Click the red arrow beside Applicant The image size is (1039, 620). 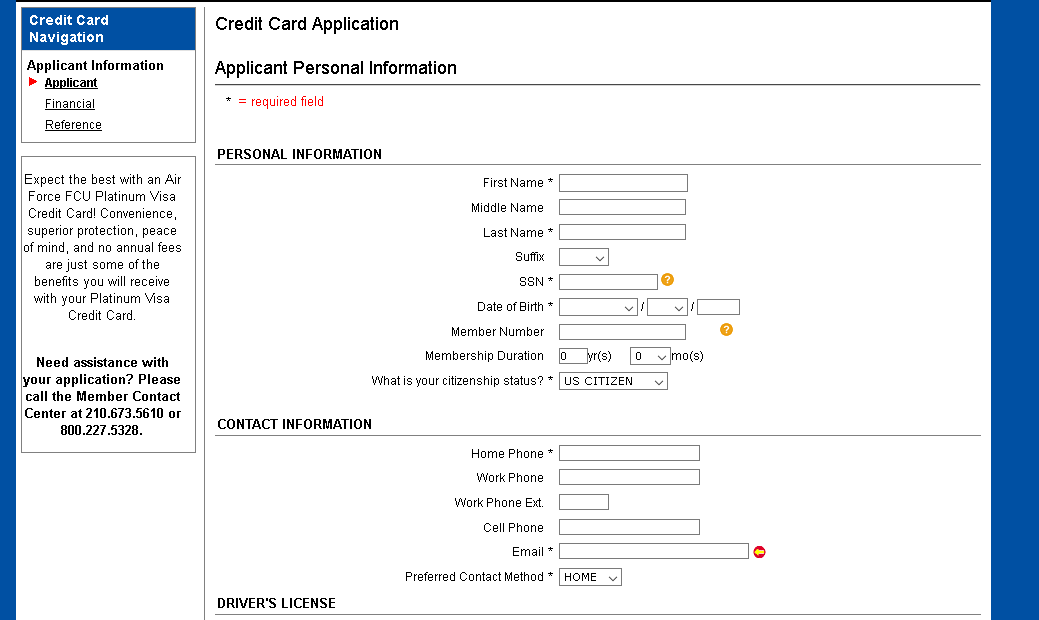[31, 83]
